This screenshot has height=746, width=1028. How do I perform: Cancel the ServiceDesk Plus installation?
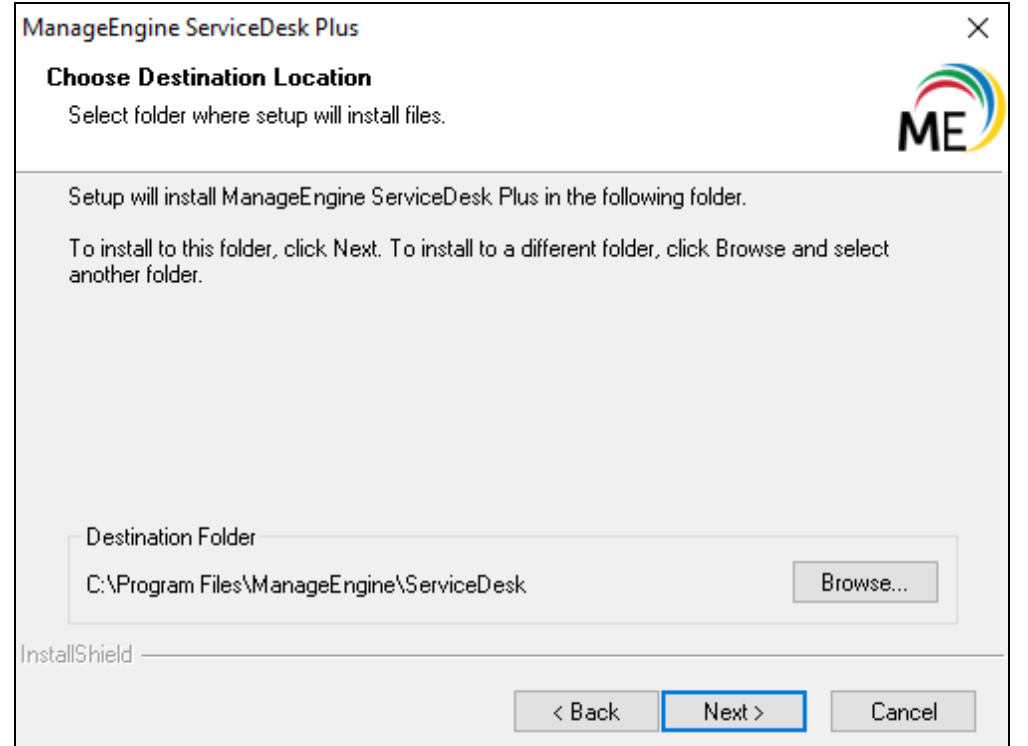coord(903,712)
